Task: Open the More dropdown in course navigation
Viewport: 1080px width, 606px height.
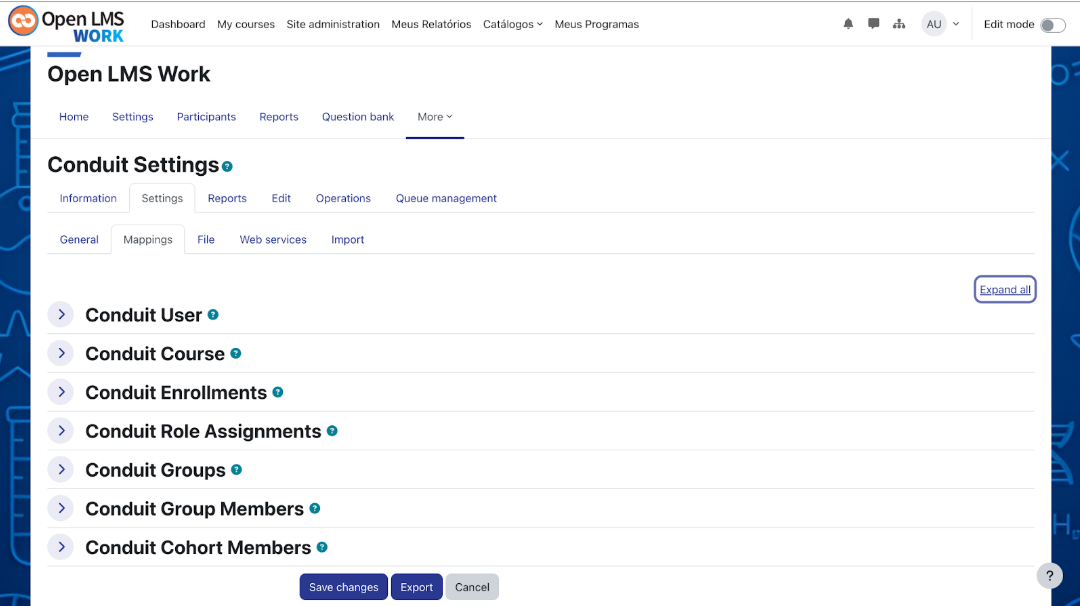Action: (435, 117)
